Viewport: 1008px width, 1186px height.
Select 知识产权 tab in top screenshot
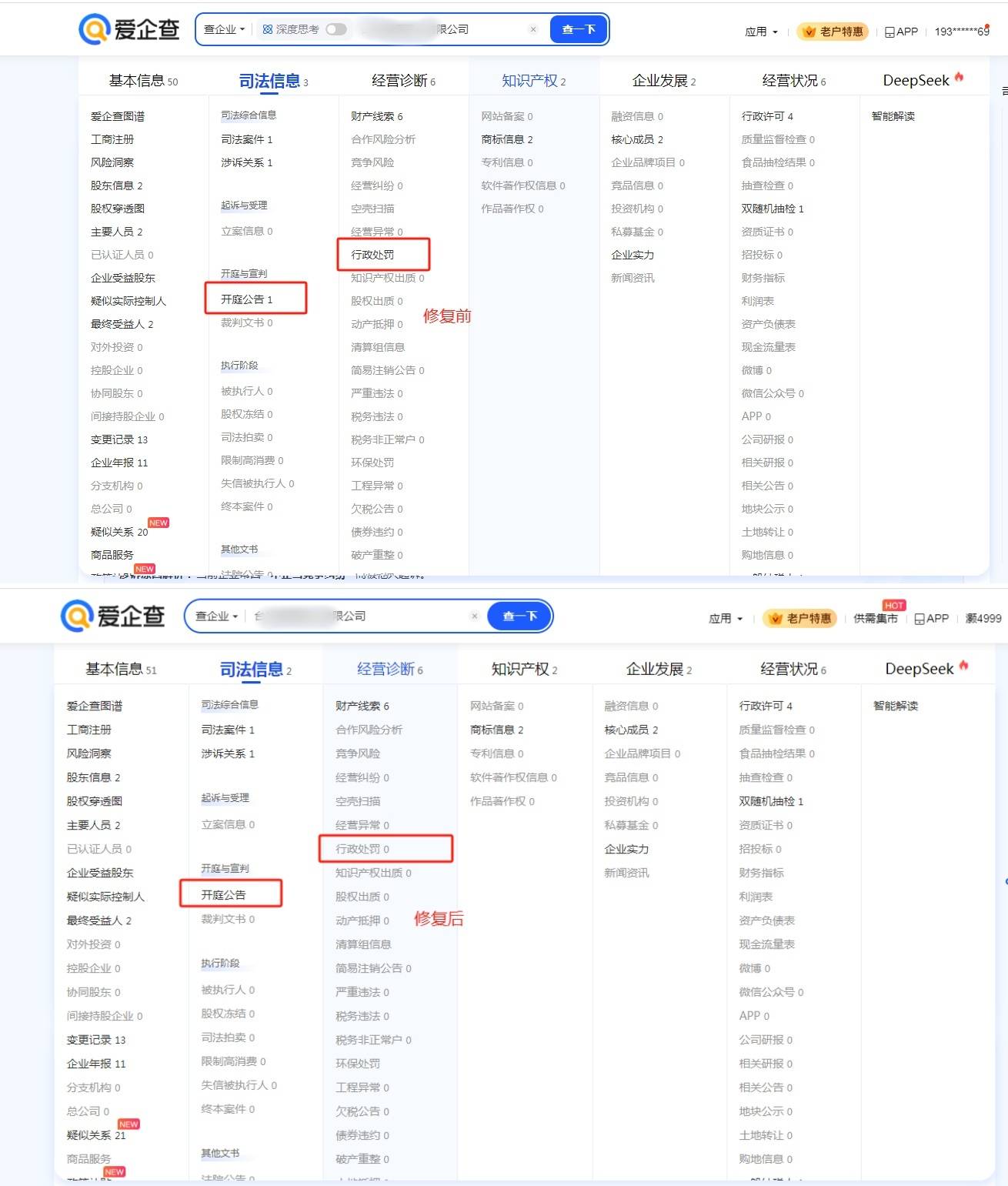[x=533, y=81]
